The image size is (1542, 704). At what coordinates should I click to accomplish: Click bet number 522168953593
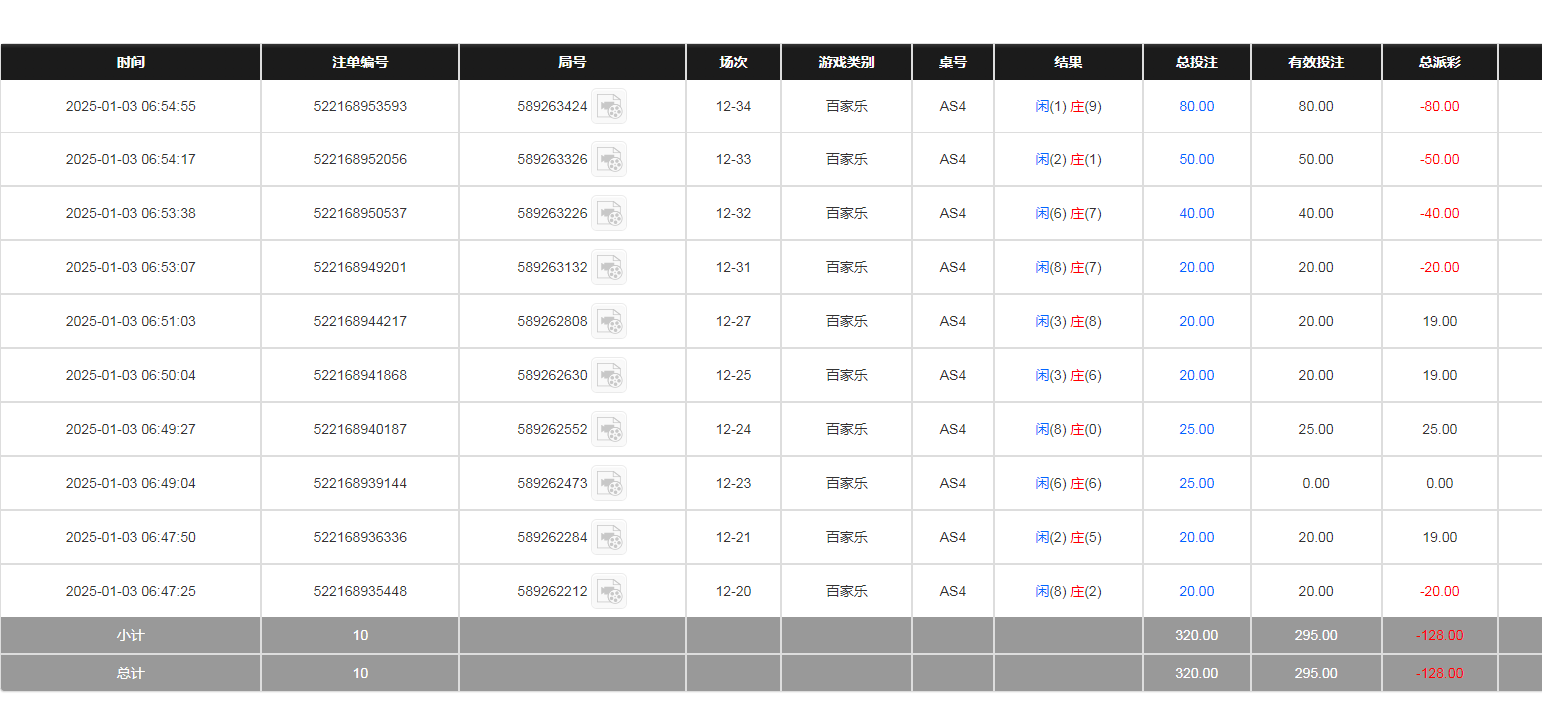tap(360, 106)
